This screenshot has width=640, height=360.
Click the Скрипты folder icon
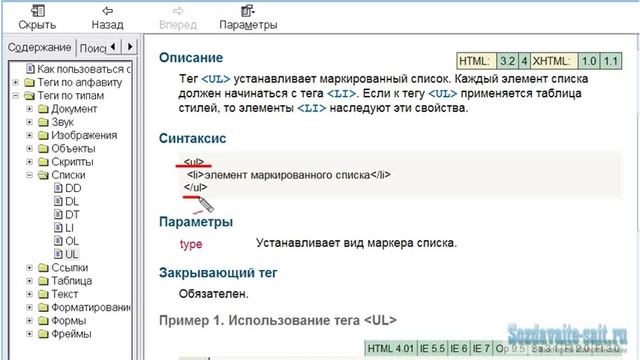pos(43,162)
